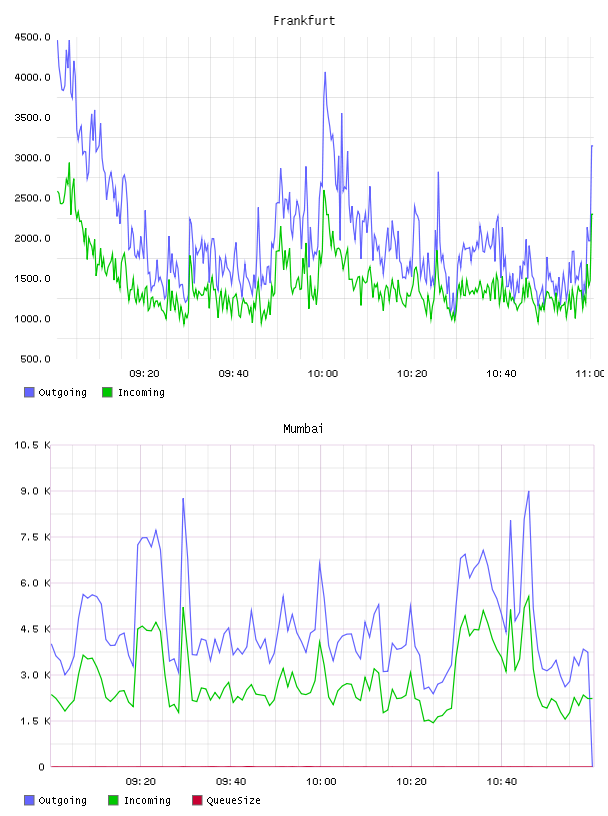The image size is (608, 816).
Task: Click the 10:40 time label on Frankfurt chart
Action: [501, 374]
